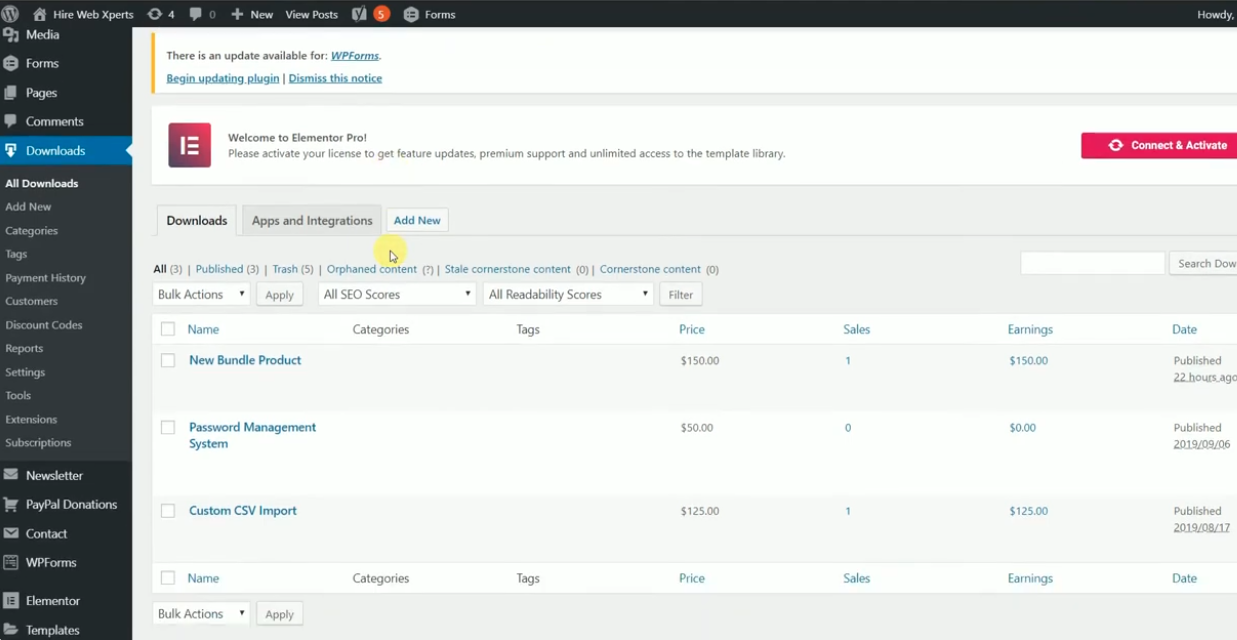This screenshot has width=1237, height=640.
Task: Switch to Apps and Integrations tab
Action: 312,221
